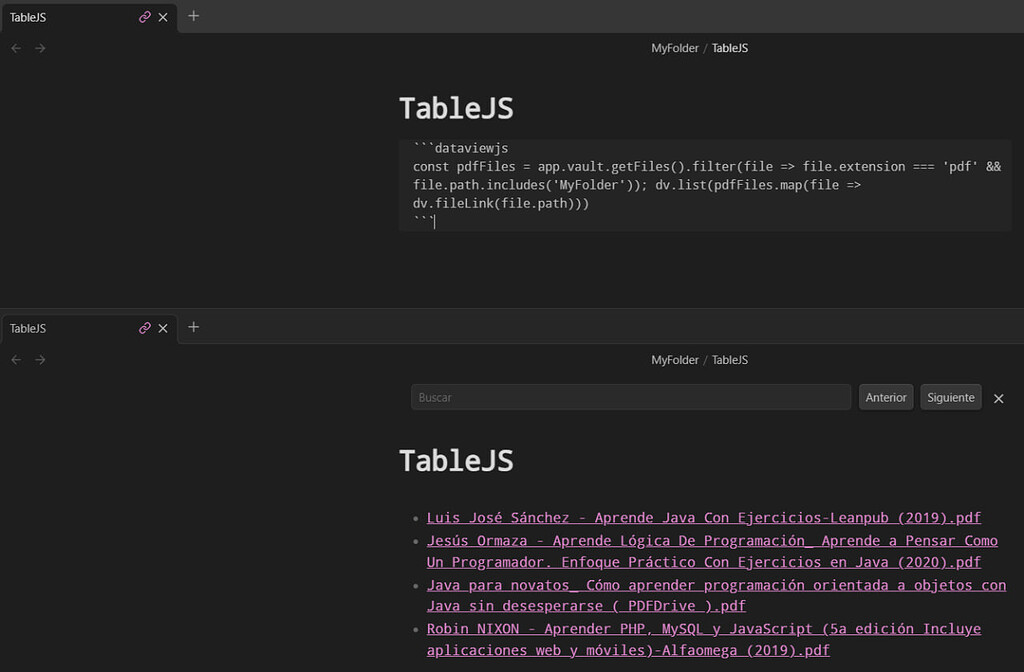Image resolution: width=1024 pixels, height=672 pixels.
Task: Click the Anterior button
Action: click(x=886, y=396)
